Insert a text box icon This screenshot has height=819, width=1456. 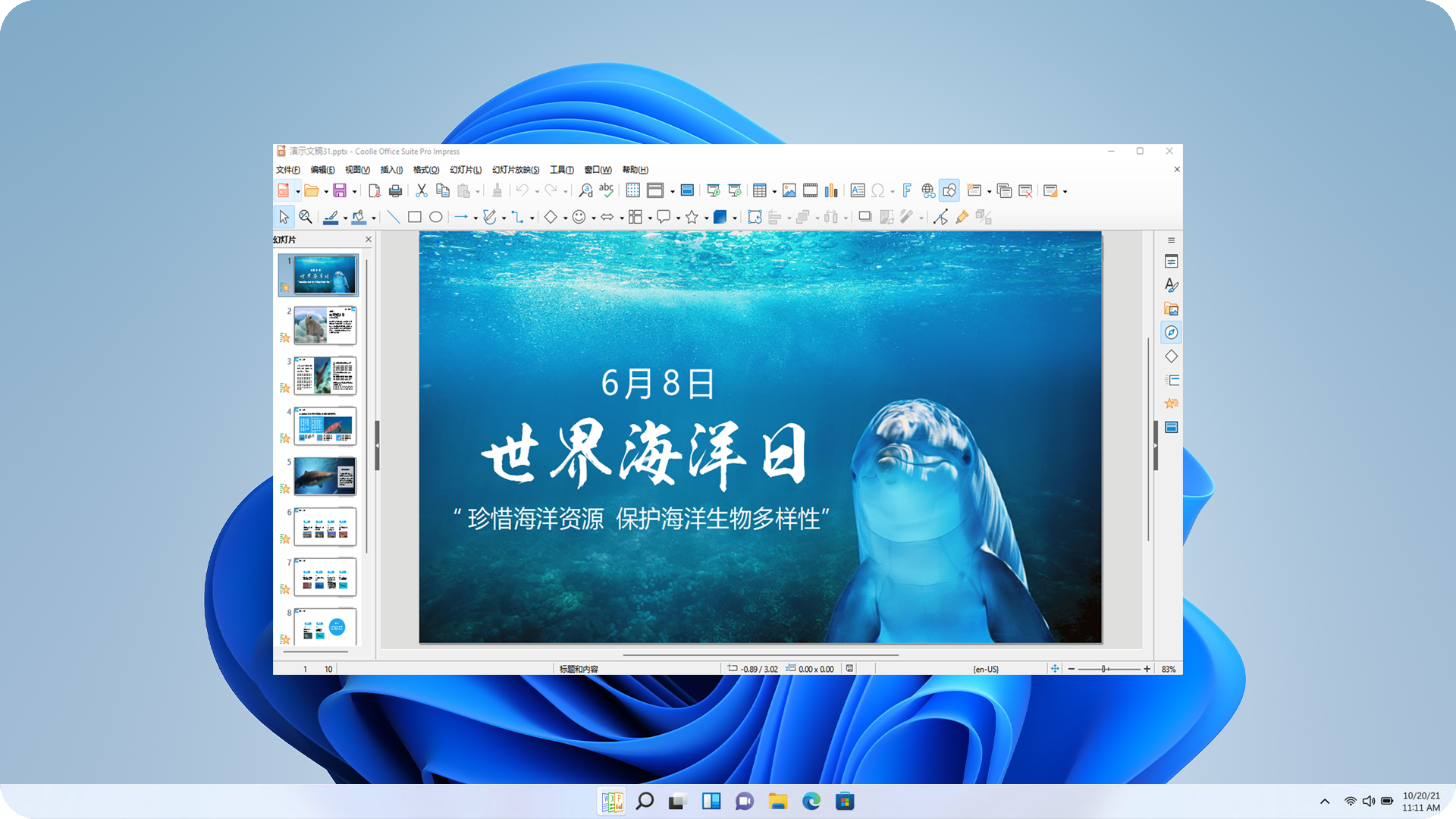pyautogui.click(x=858, y=190)
